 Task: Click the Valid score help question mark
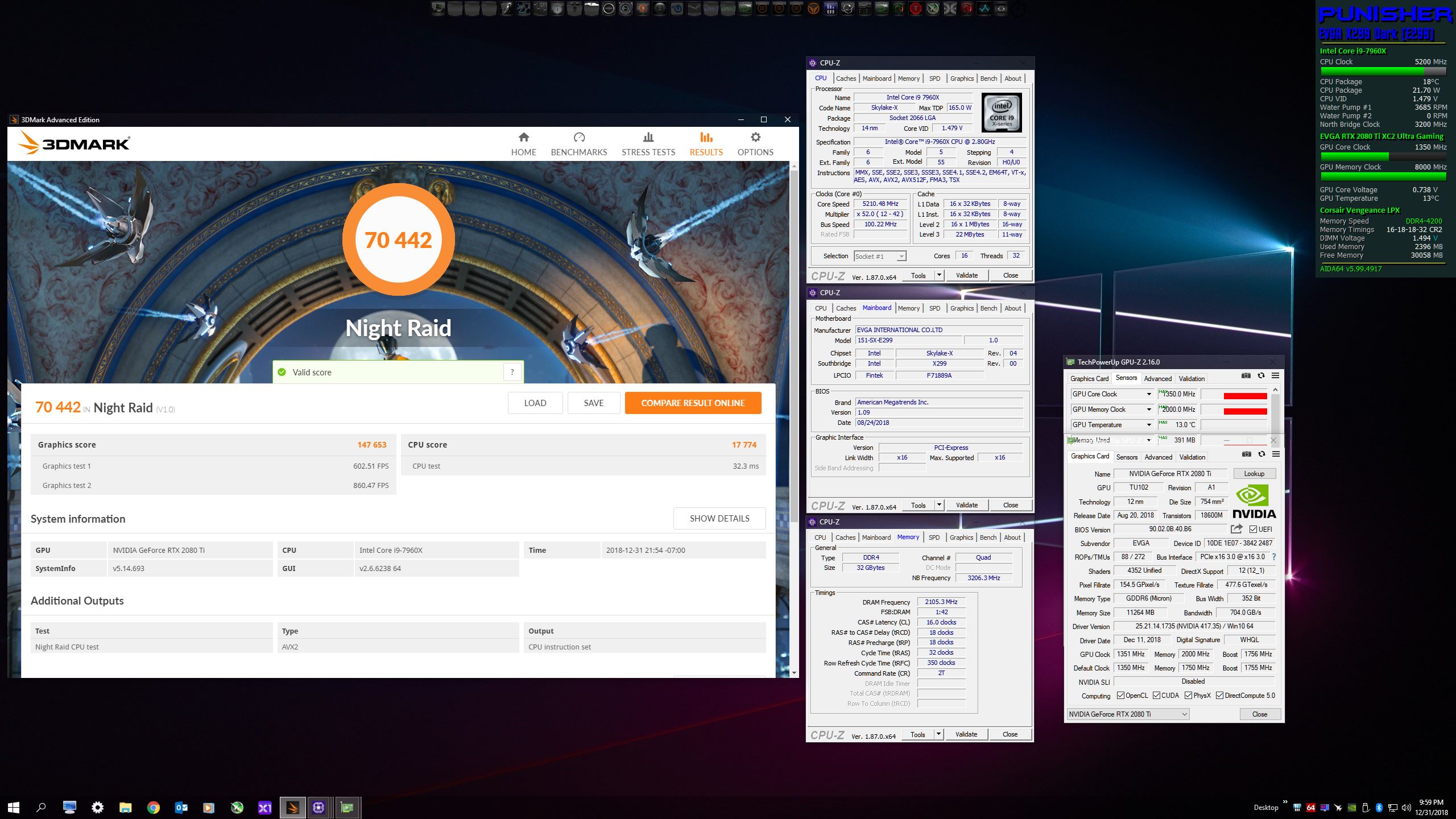coord(512,372)
